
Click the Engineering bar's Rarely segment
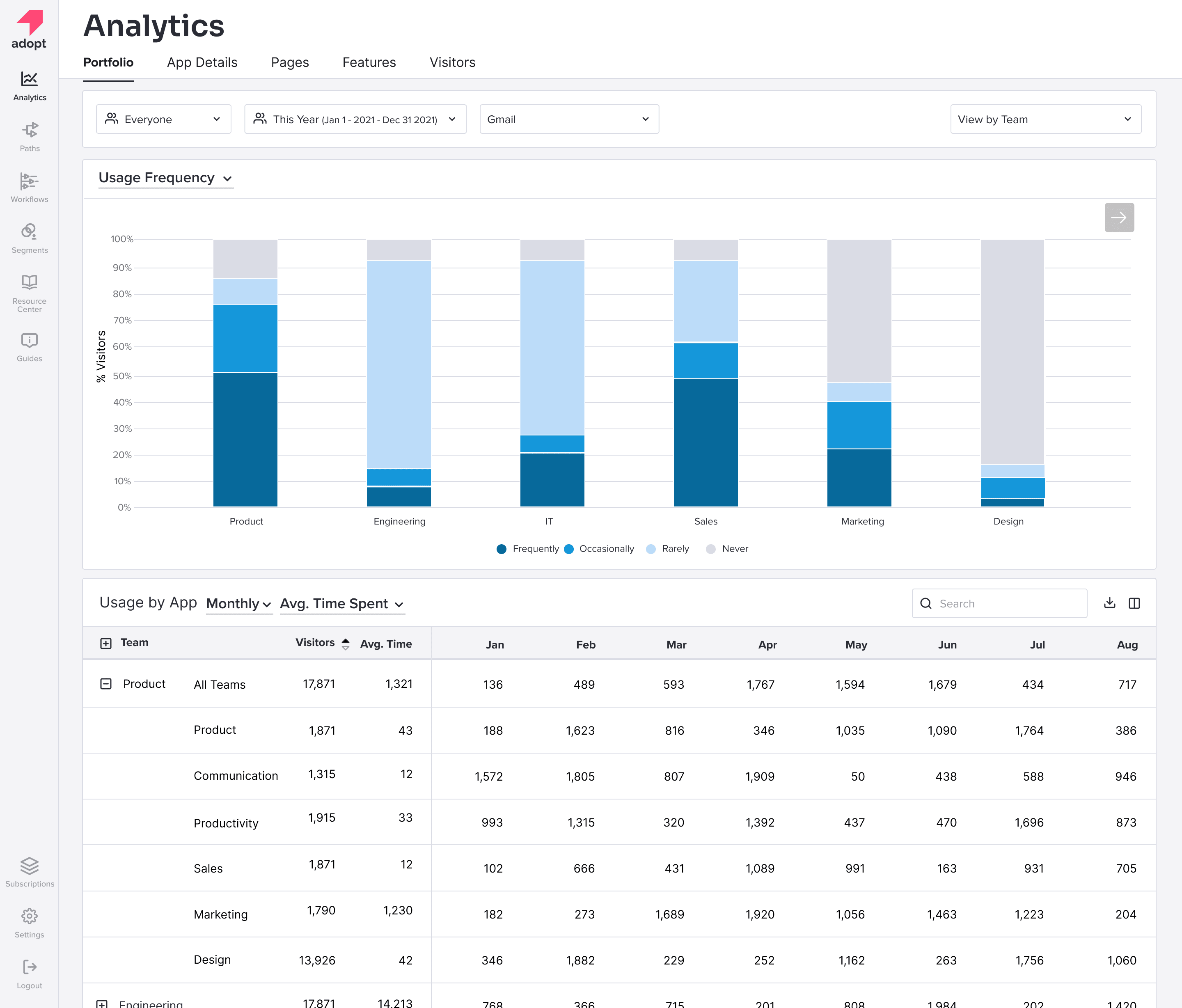tap(399, 364)
